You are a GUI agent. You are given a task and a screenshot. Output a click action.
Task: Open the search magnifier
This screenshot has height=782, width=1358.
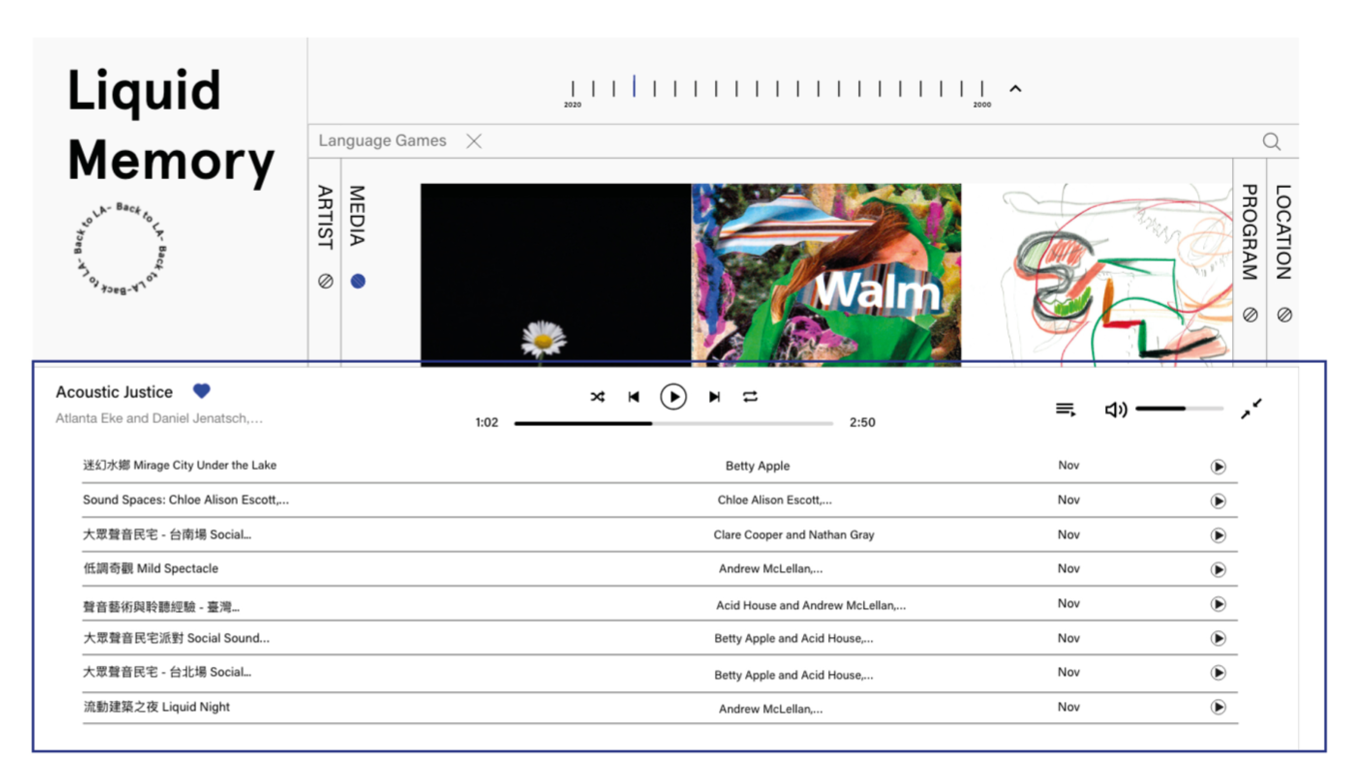click(x=1271, y=141)
